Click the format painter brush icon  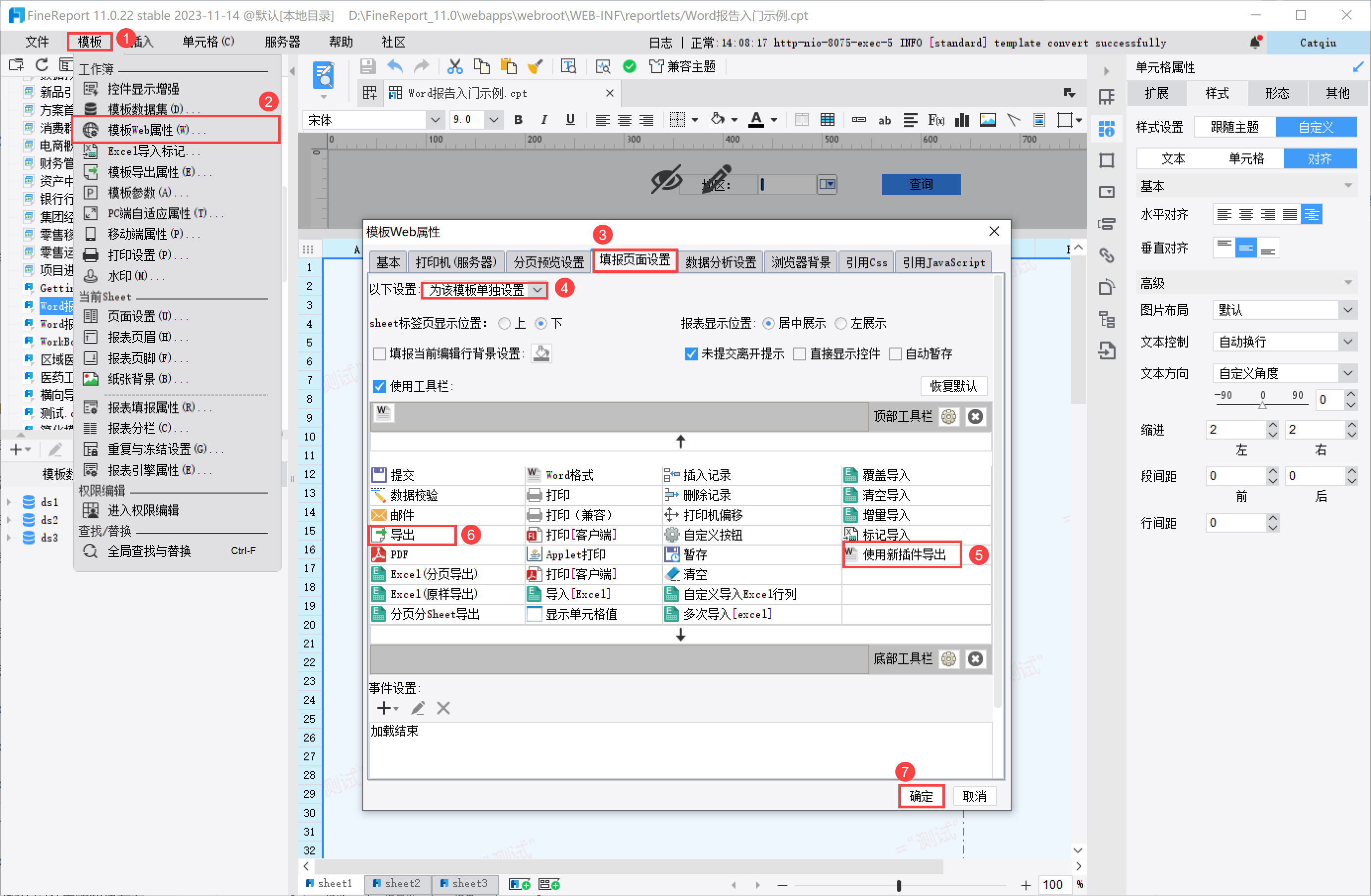(x=535, y=67)
